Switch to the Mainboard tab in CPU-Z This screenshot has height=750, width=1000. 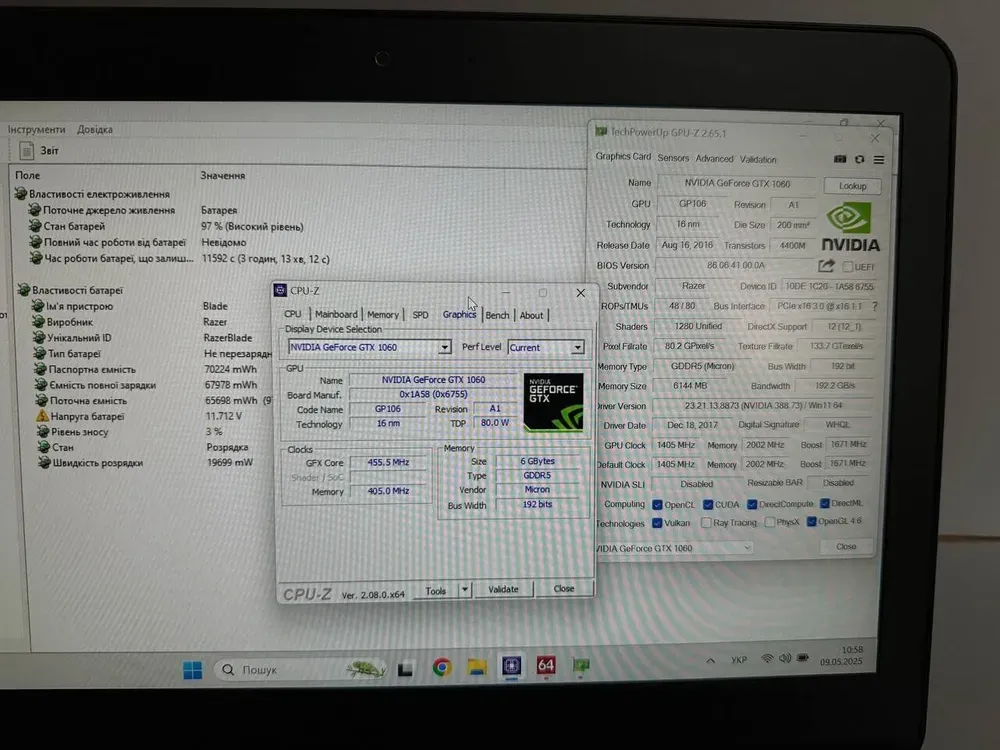point(336,315)
